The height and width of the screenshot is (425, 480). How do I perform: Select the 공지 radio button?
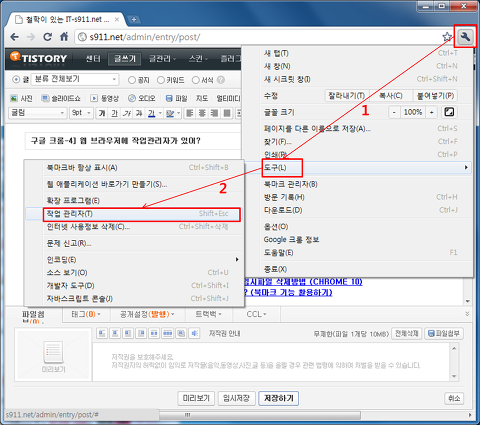pos(132,80)
